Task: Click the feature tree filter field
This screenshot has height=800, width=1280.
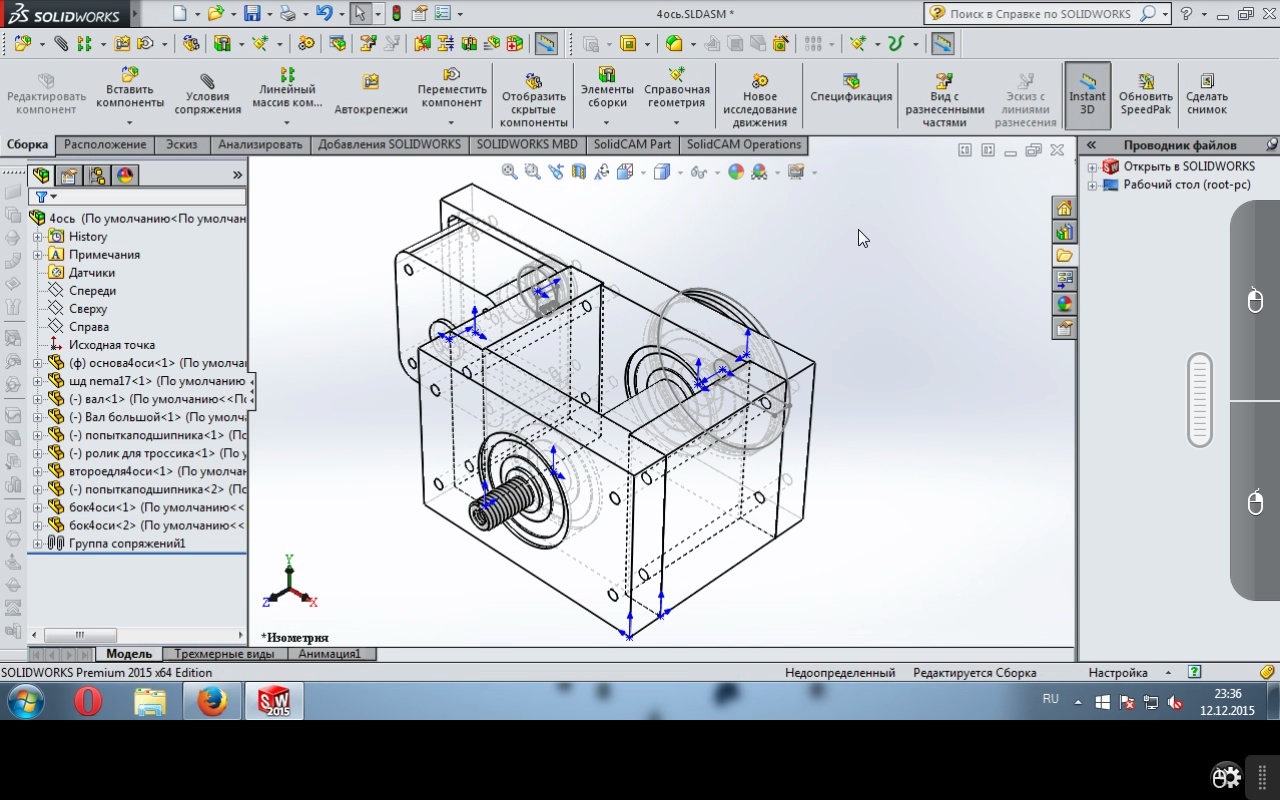Action: click(x=139, y=197)
